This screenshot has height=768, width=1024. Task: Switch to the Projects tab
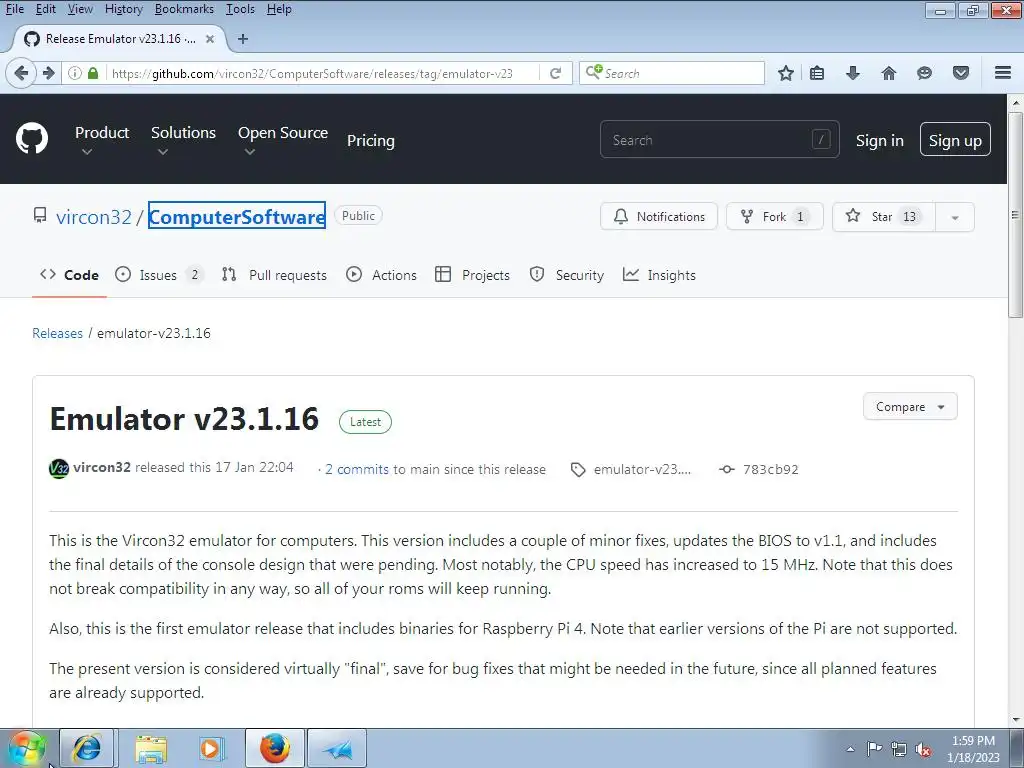(x=472, y=275)
